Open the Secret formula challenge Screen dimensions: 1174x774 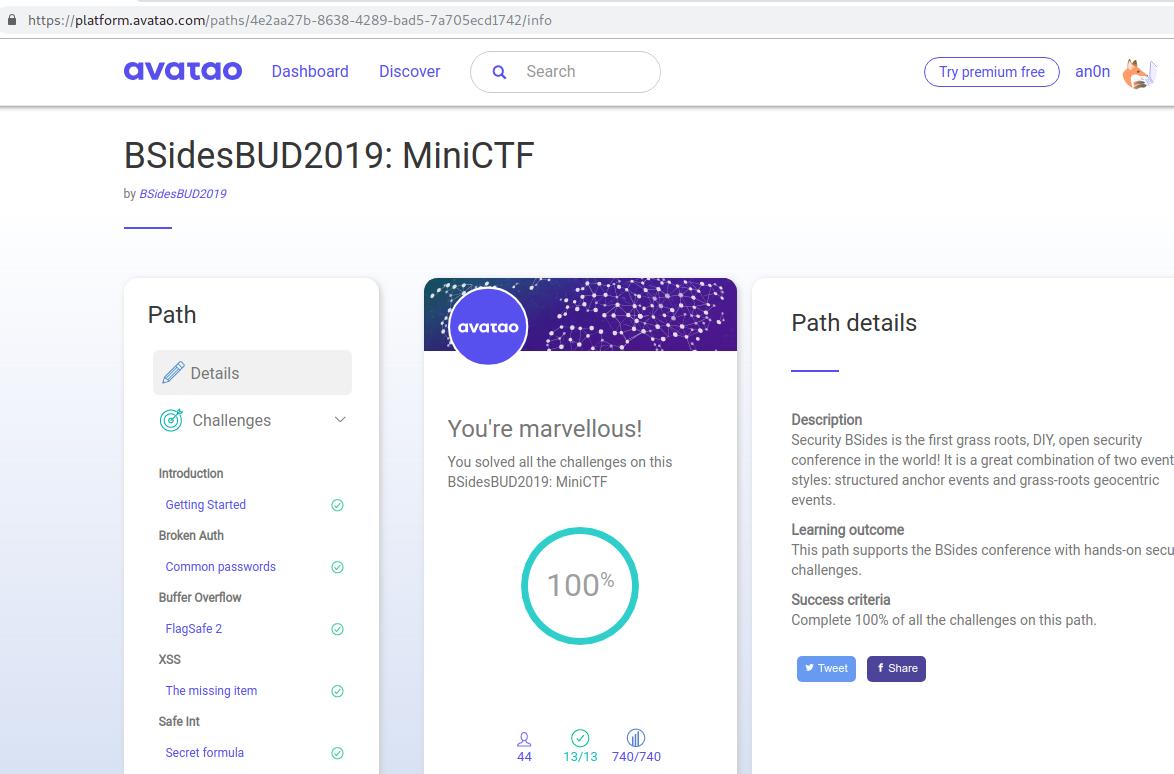pos(204,753)
